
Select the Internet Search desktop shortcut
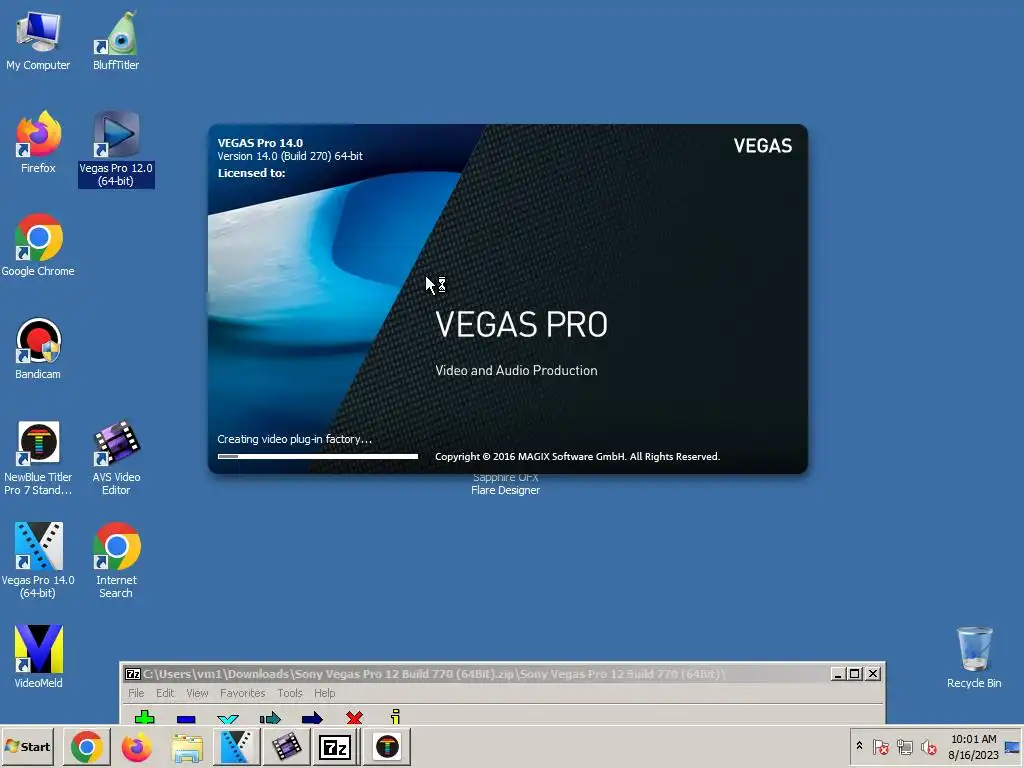[116, 562]
